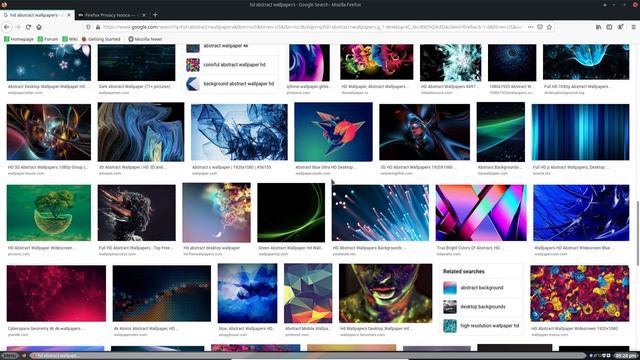Open the blue polygon Abstract Wallpapers HD image
Viewport: 640px width, 360px height.
tap(247, 293)
